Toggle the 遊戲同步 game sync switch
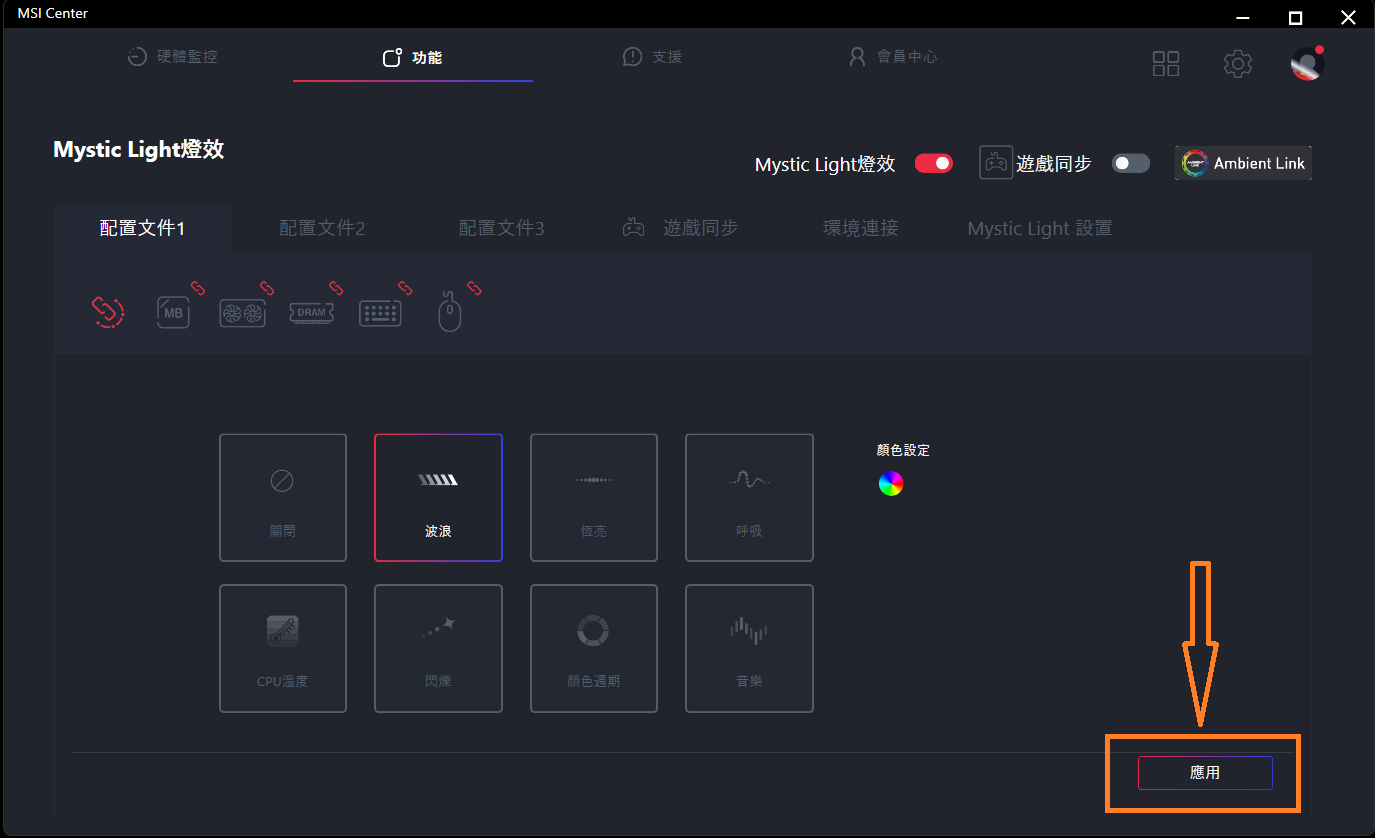 [x=1131, y=163]
